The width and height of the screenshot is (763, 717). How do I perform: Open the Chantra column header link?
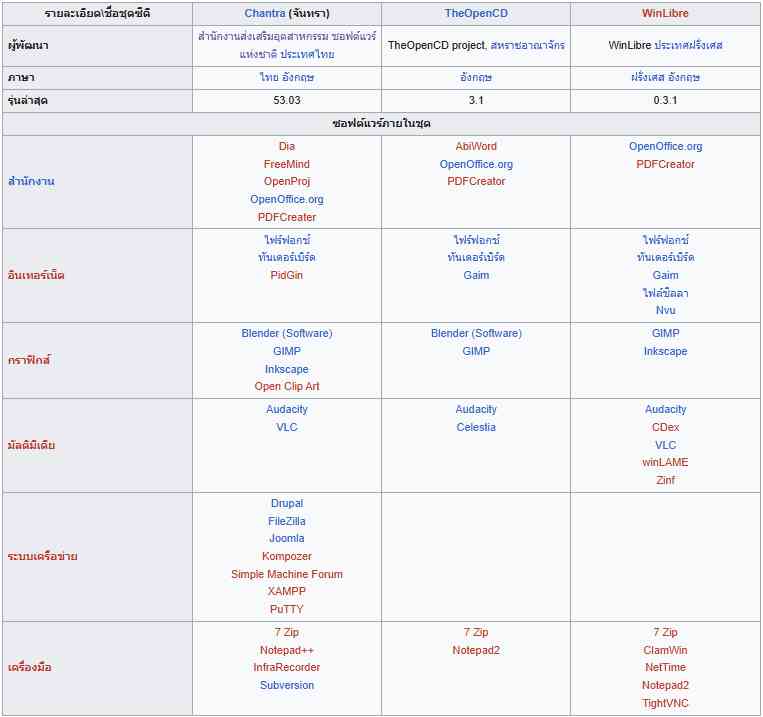click(x=265, y=14)
